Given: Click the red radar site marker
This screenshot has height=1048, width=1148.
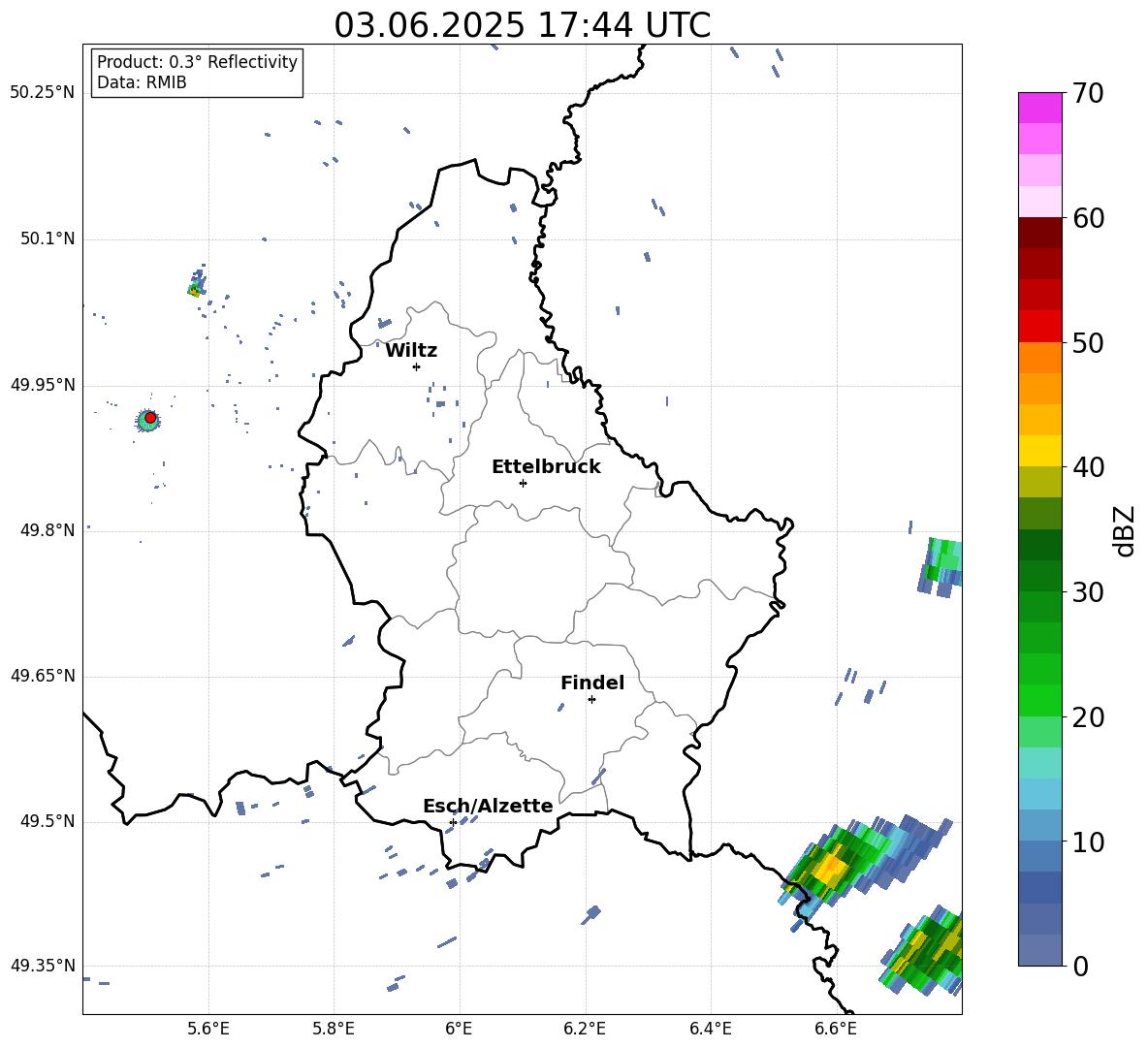Looking at the screenshot, I should coord(150,418).
